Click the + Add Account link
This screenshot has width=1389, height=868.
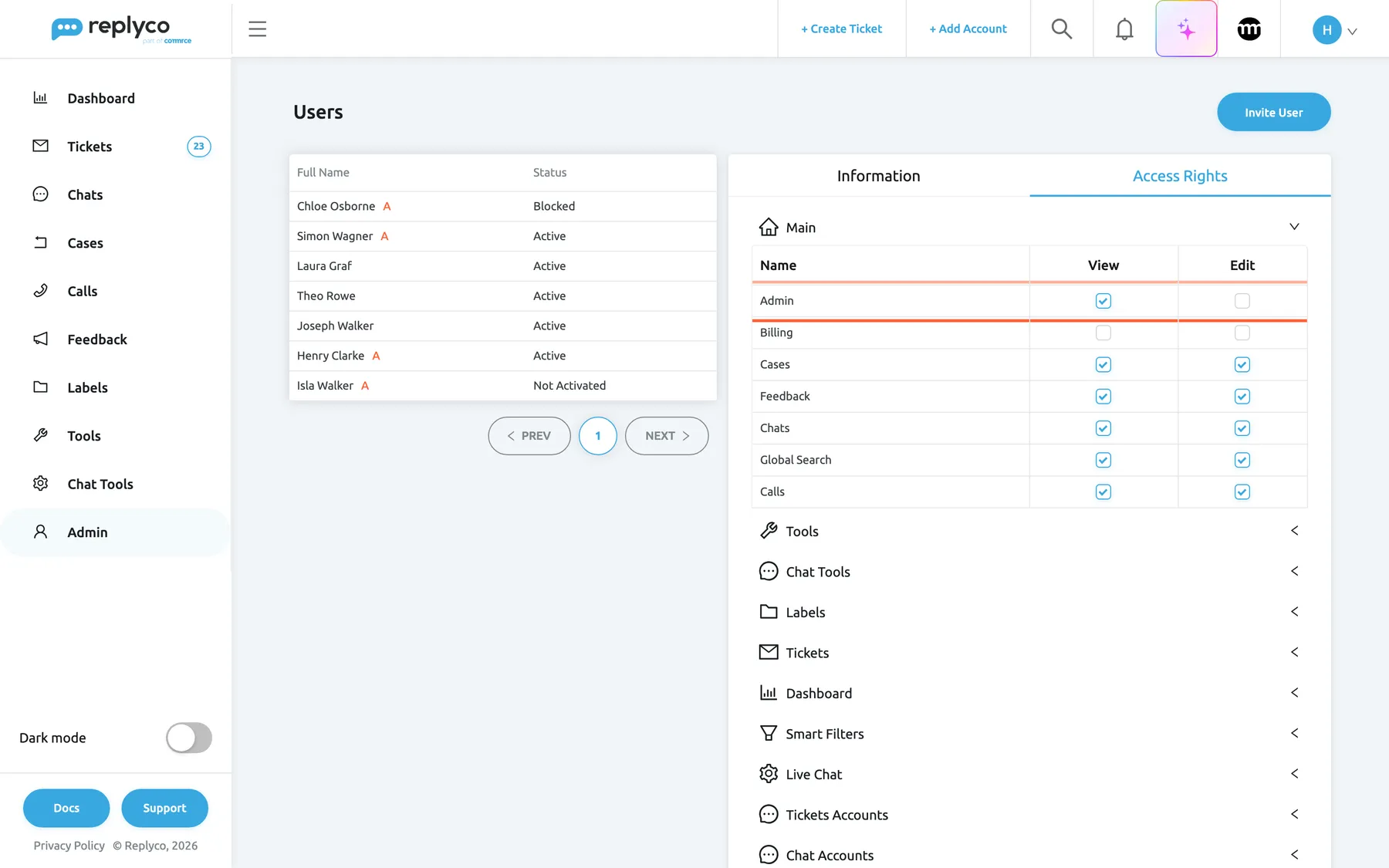tap(968, 29)
